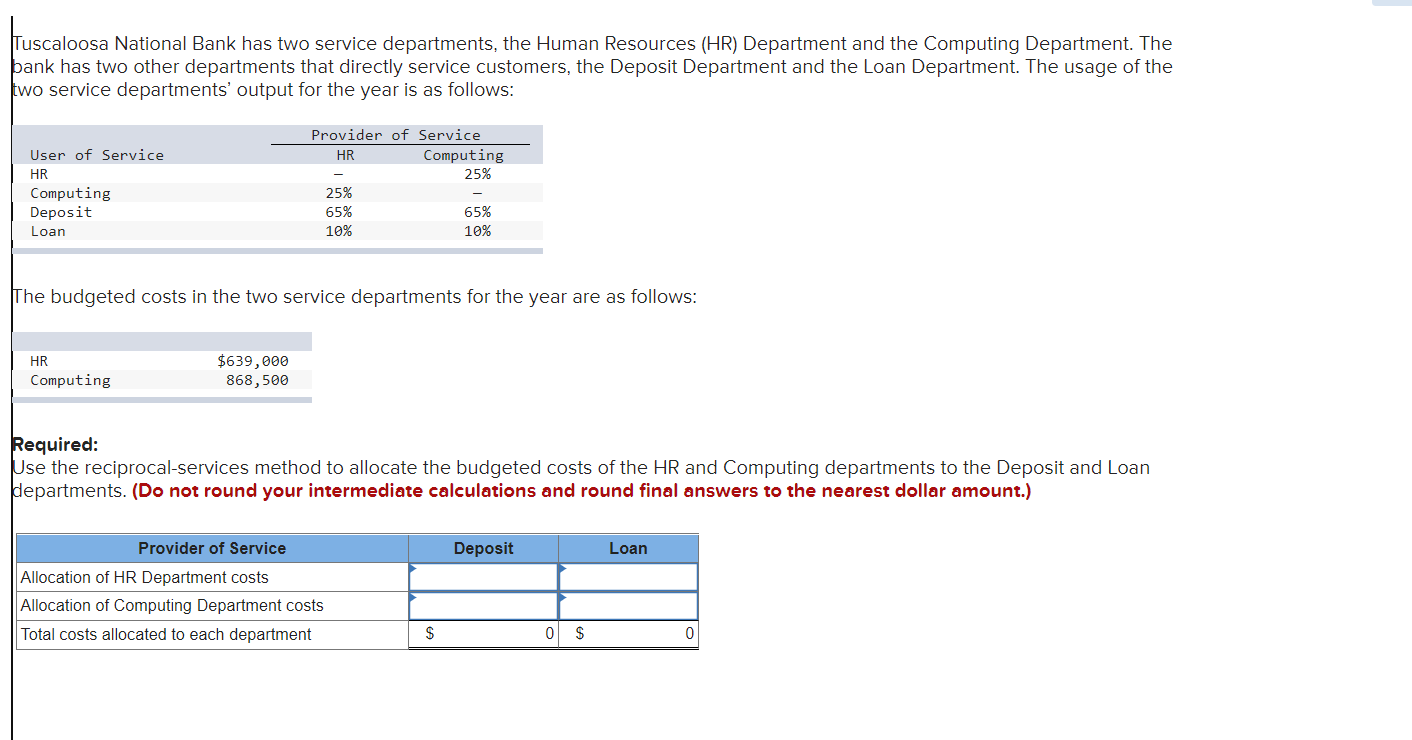This screenshot has height=740, width=1412.
Task: Click the 'Required:' heading
Action: (x=55, y=445)
